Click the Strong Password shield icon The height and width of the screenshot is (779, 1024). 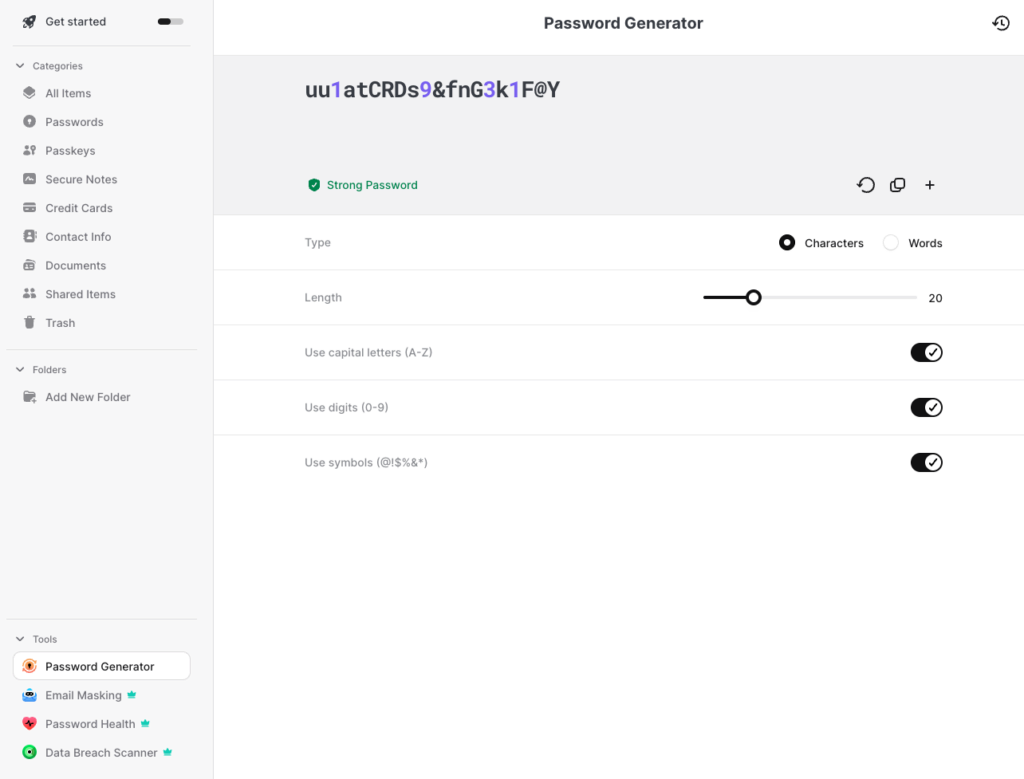(314, 185)
